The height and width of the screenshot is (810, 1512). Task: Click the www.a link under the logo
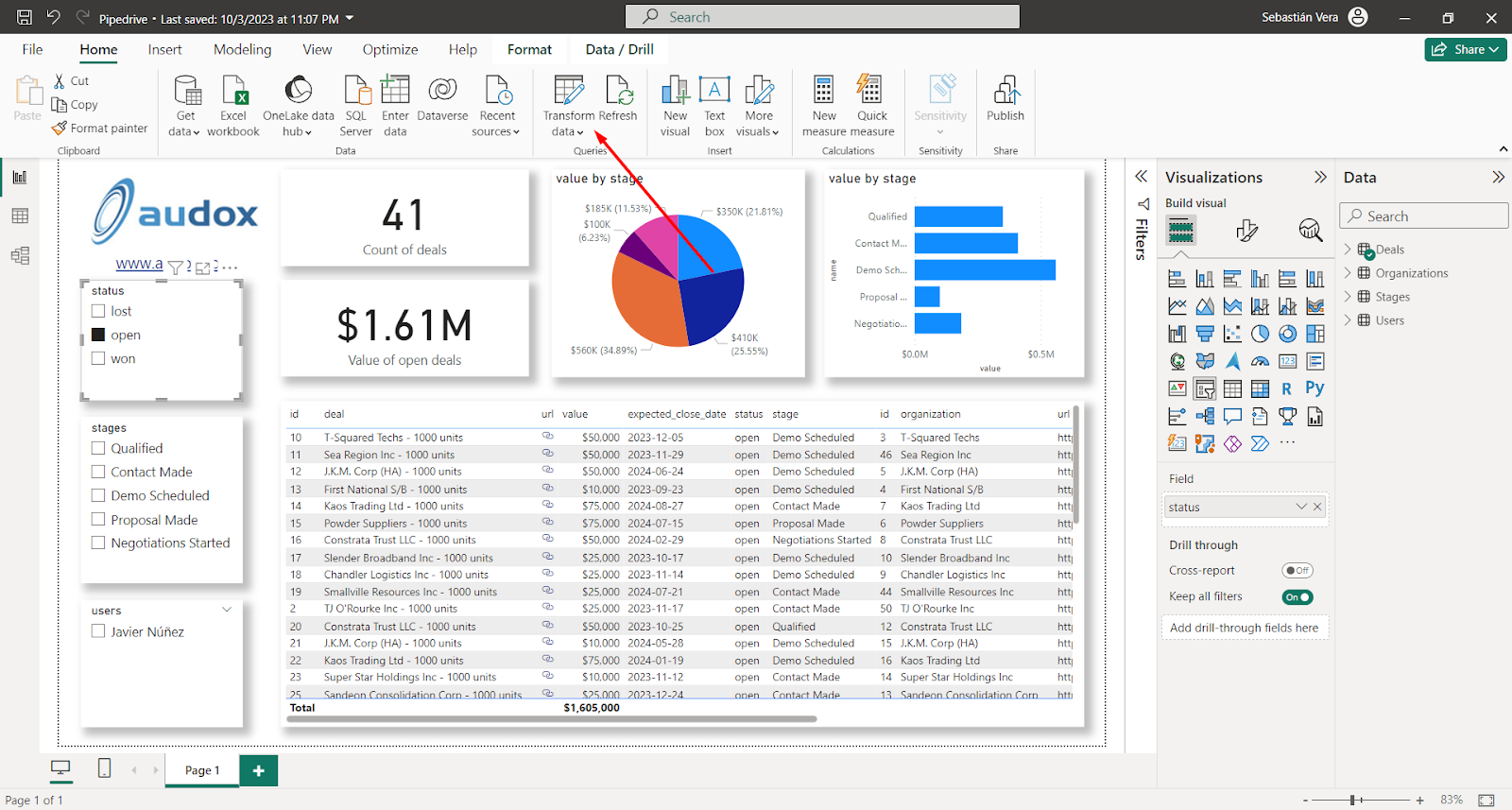point(139,264)
